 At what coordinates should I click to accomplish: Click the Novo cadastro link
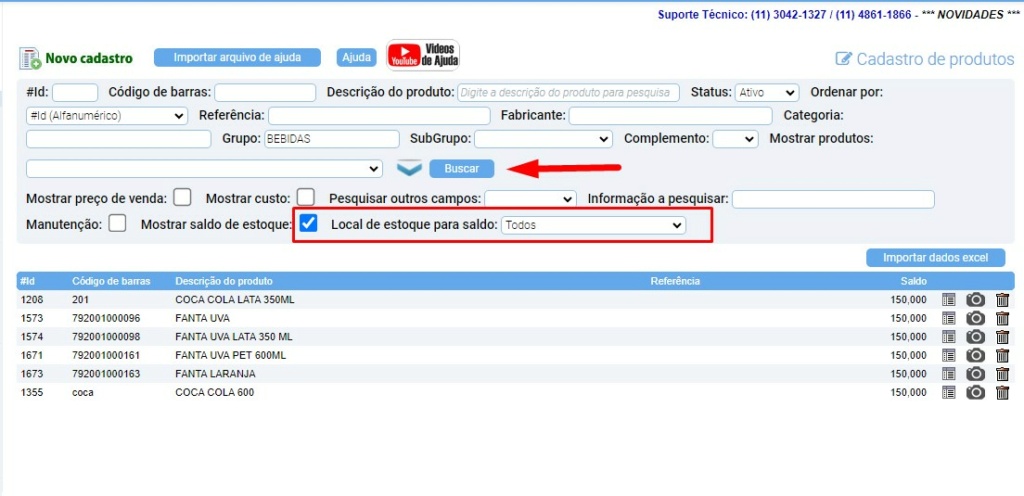pos(88,59)
